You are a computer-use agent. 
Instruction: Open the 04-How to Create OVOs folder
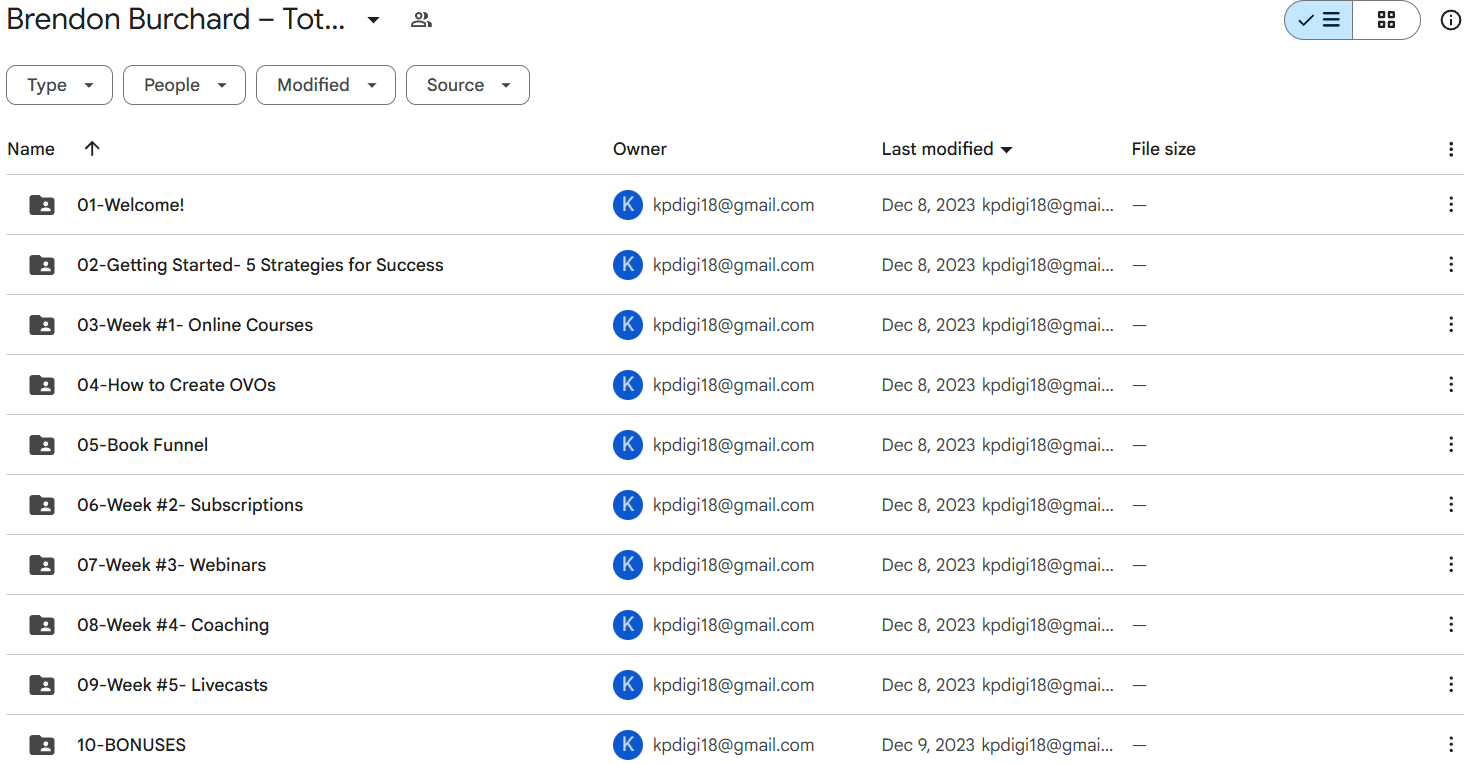[176, 385]
